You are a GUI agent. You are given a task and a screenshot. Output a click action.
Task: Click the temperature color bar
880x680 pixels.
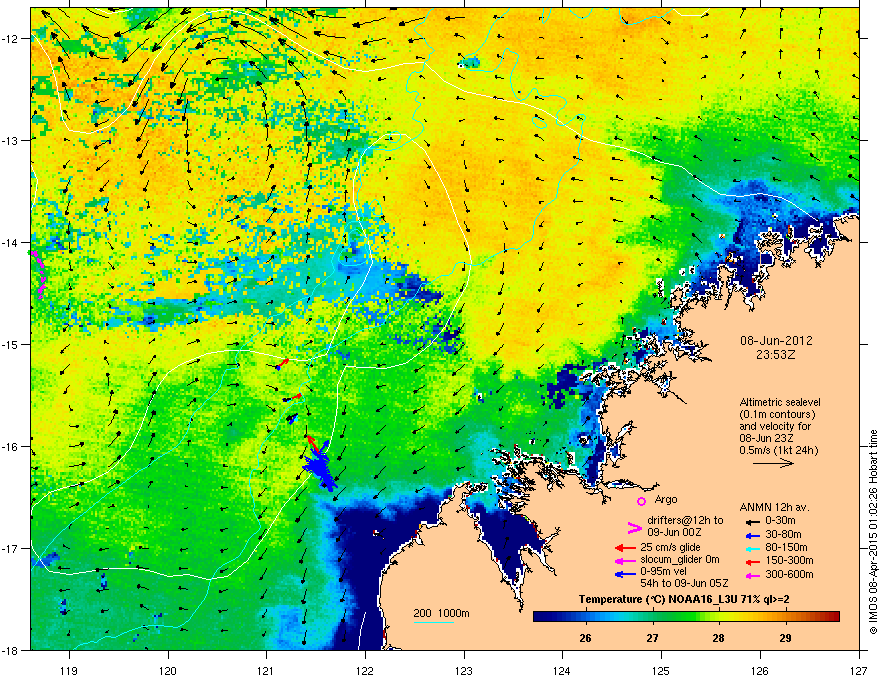click(x=686, y=617)
